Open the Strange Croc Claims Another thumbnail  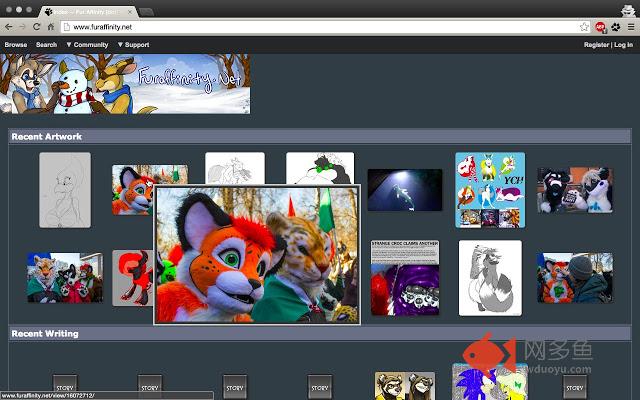coord(405,278)
